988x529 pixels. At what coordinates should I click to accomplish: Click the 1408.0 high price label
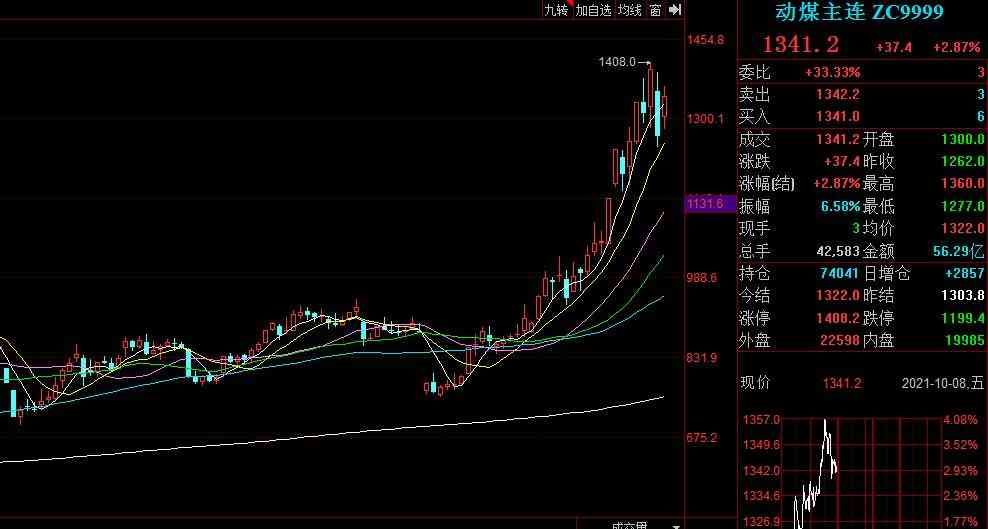(616, 62)
